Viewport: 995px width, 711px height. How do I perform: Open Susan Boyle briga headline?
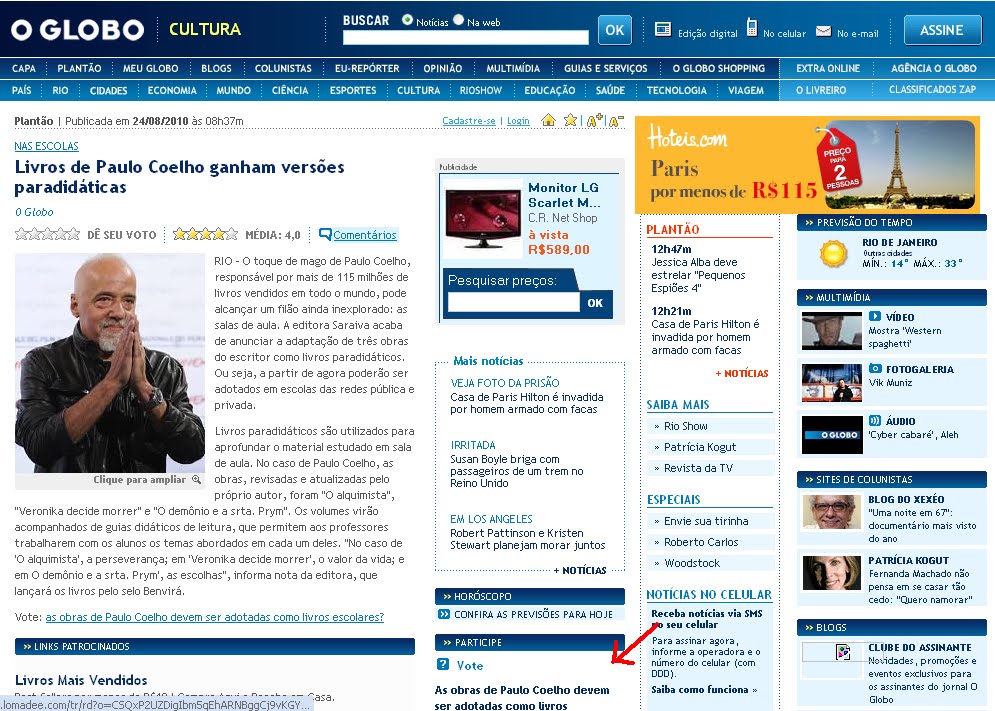[x=517, y=471]
